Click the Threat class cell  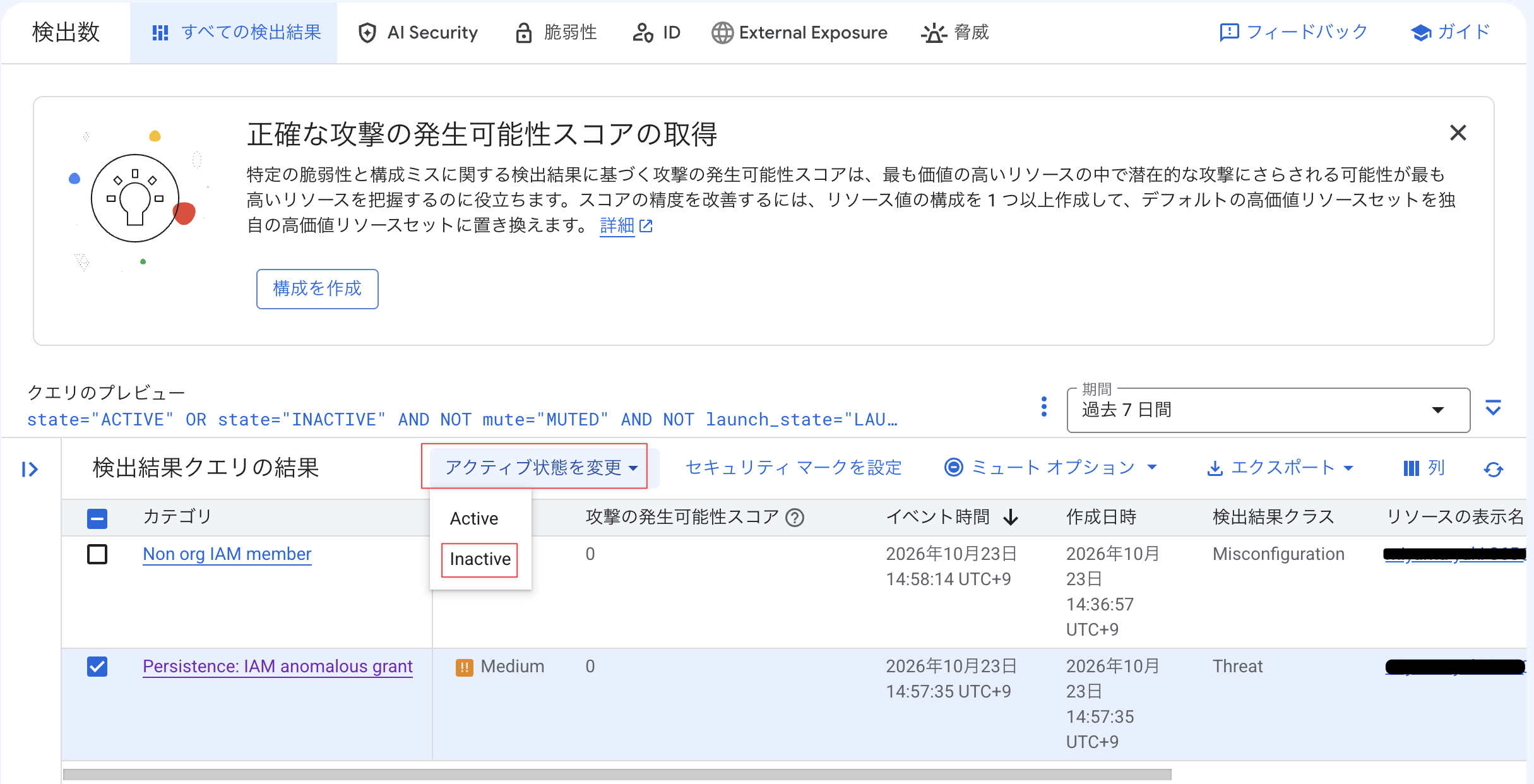click(1237, 667)
